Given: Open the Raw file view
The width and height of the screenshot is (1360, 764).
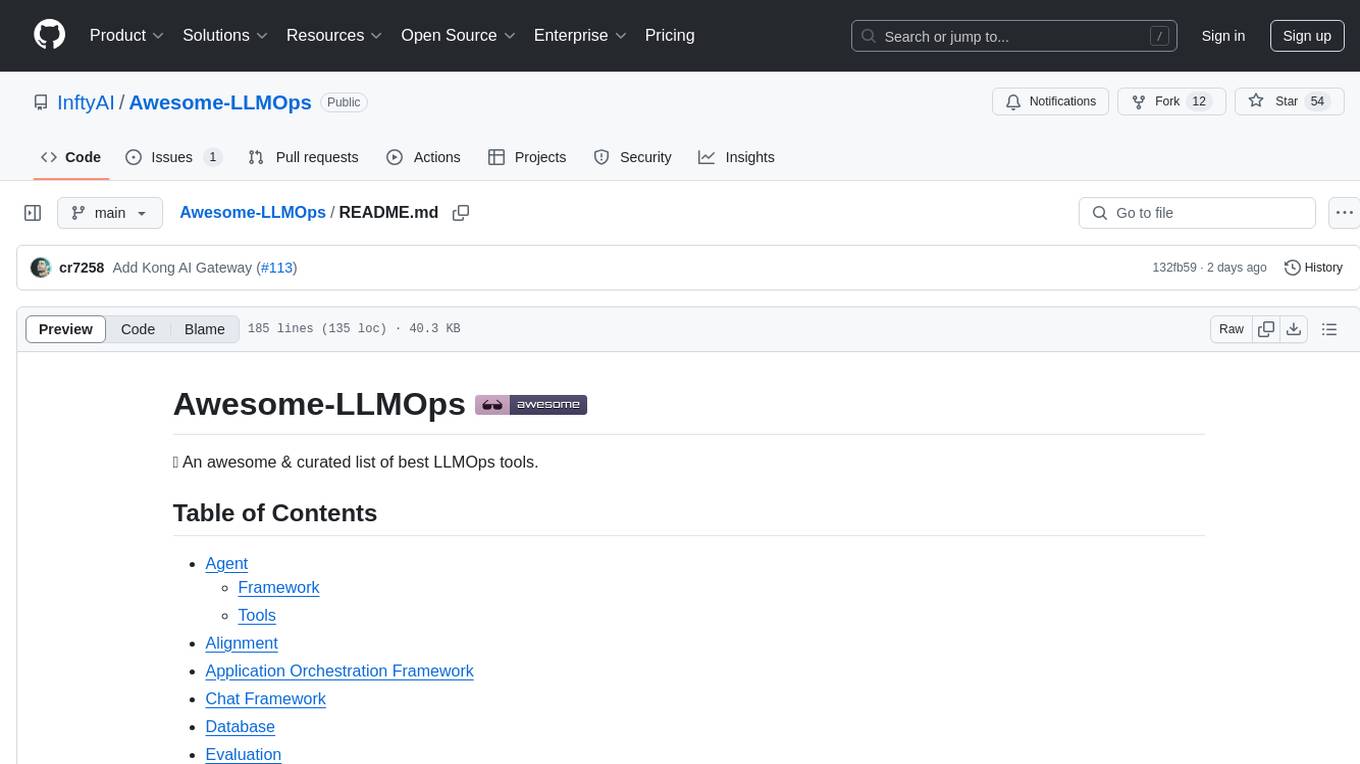Looking at the screenshot, I should tap(1231, 329).
